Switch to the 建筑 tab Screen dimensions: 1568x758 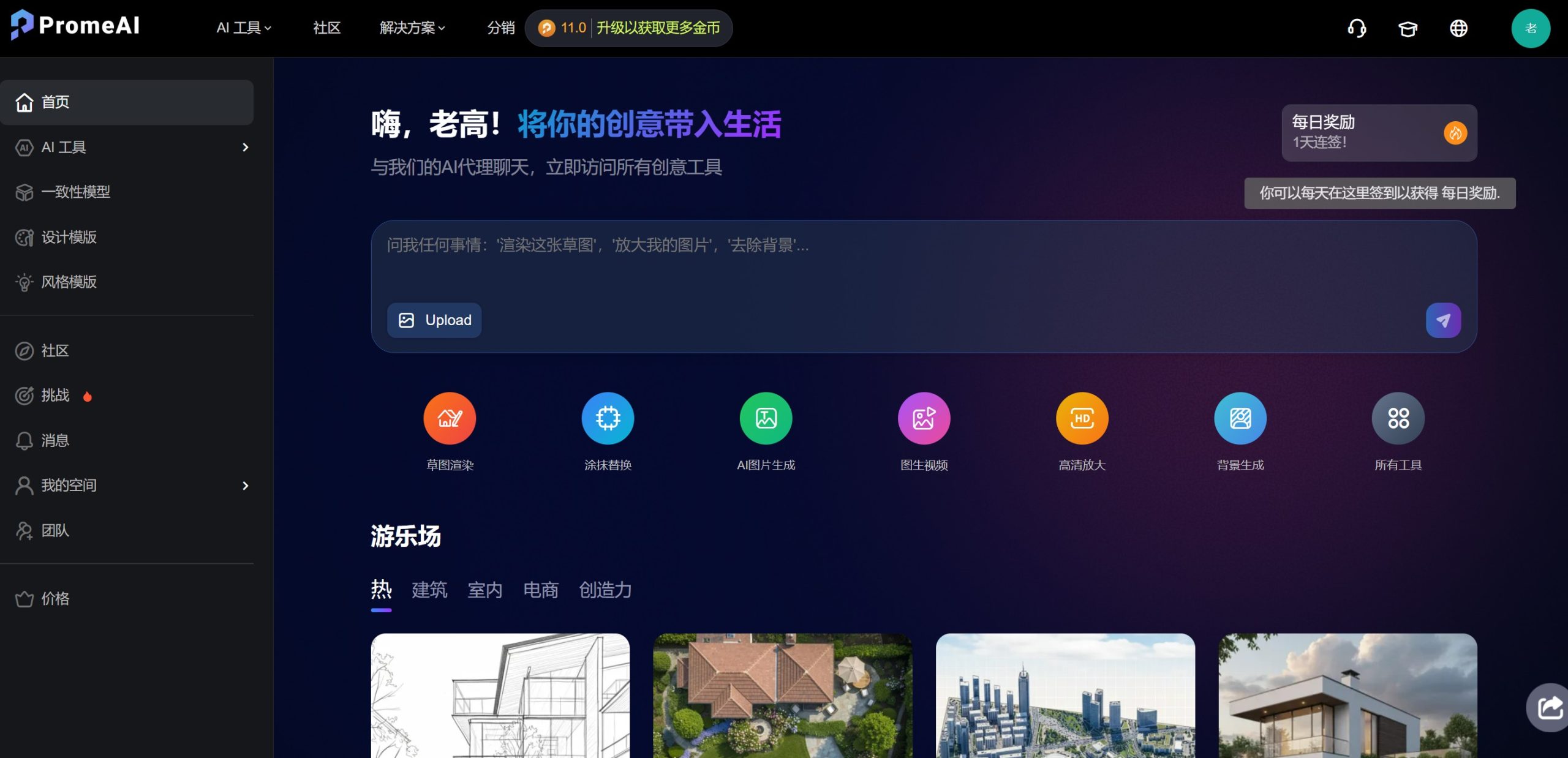(429, 590)
